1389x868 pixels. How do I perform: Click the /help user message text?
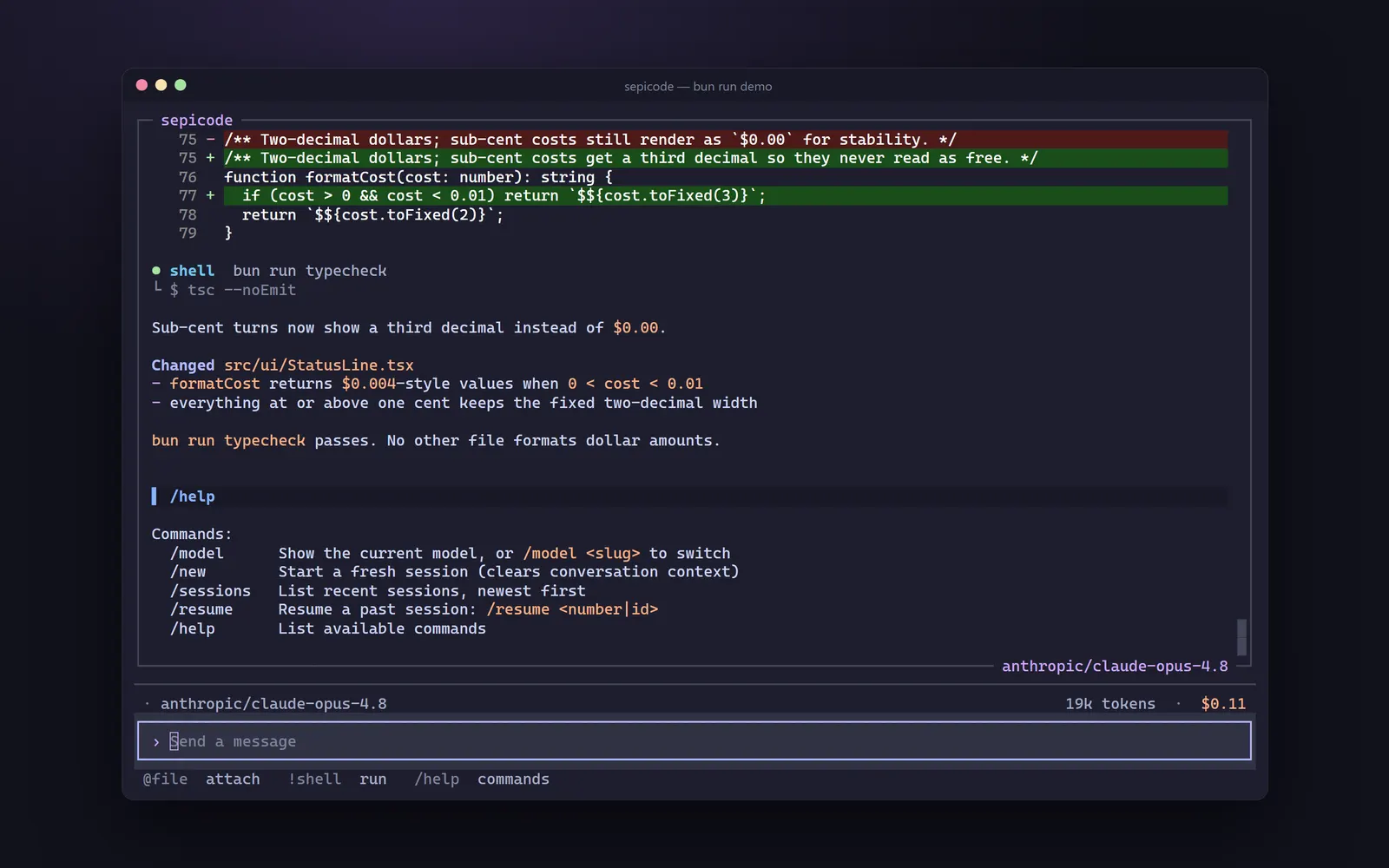[x=192, y=496]
